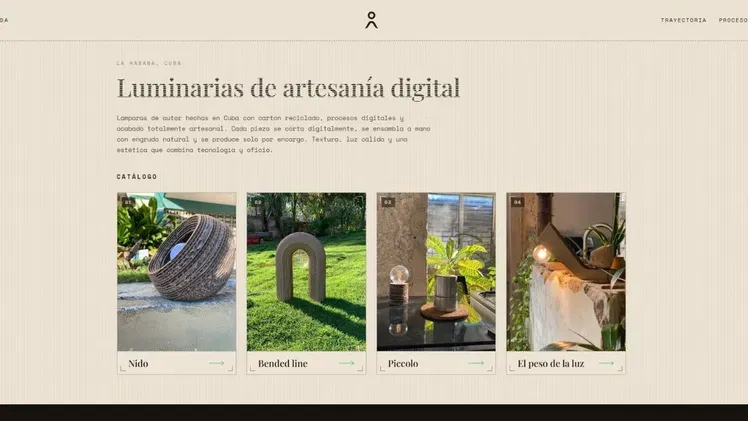Click the 04 badge on fourth lamp photo
This screenshot has height=421, width=748.
[518, 202]
